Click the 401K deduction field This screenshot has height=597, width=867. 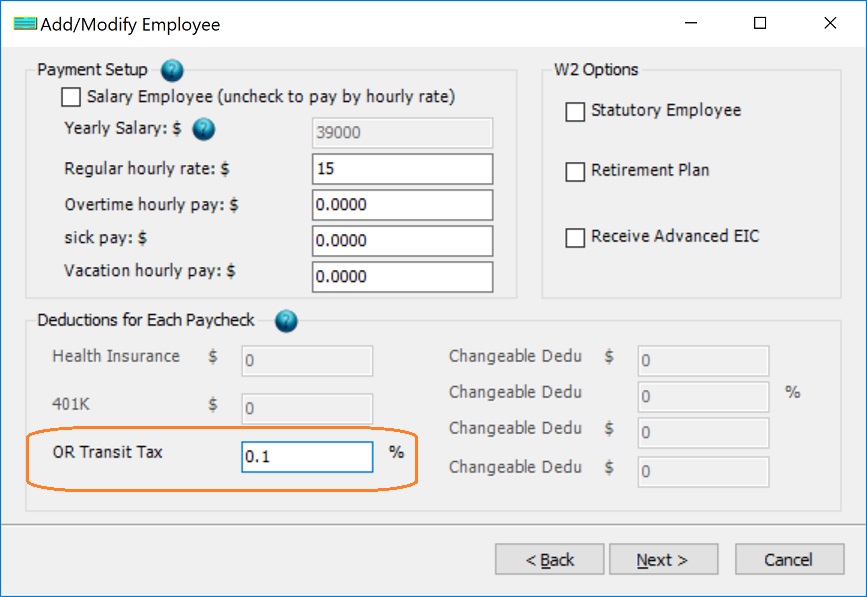click(307, 409)
